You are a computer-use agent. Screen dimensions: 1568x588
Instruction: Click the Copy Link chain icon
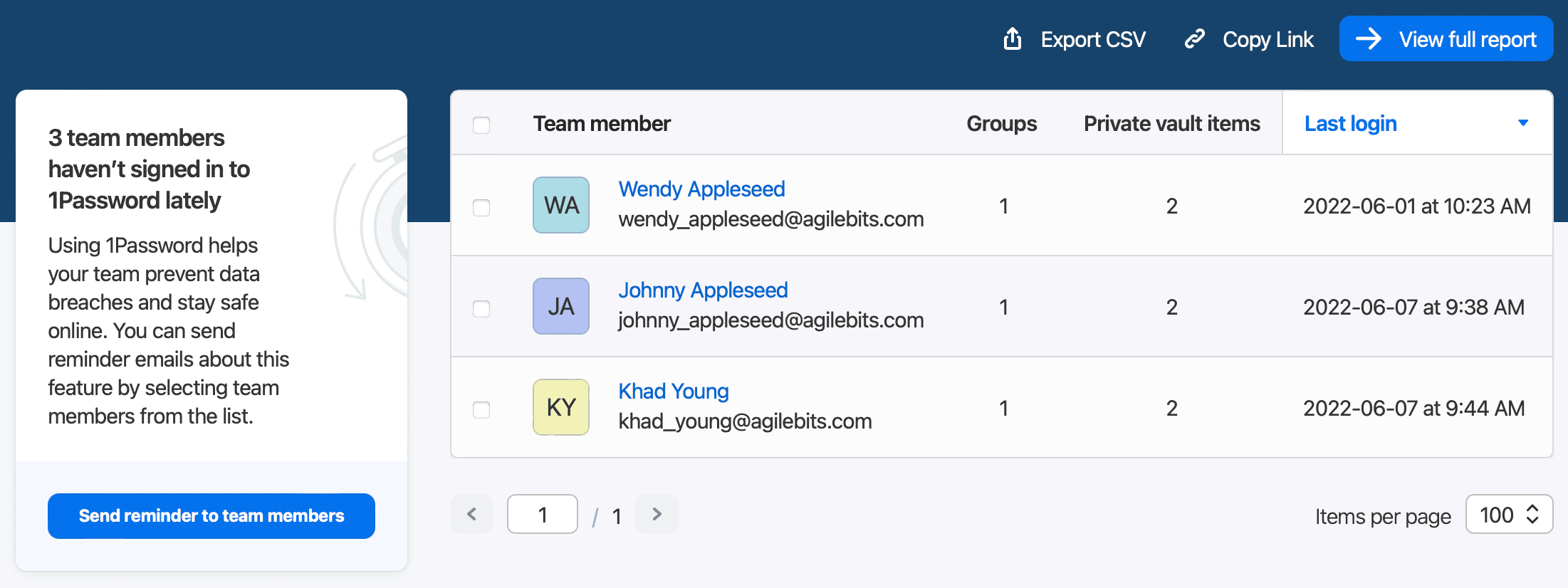(x=1195, y=38)
